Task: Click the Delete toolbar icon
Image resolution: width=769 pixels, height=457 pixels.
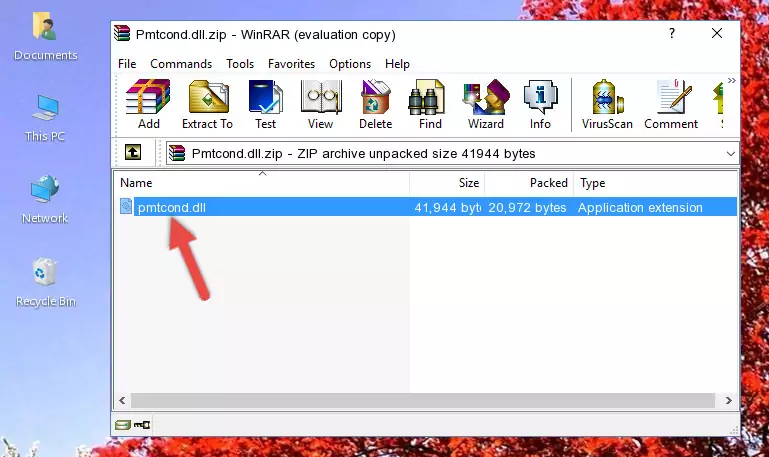Action: [375, 104]
